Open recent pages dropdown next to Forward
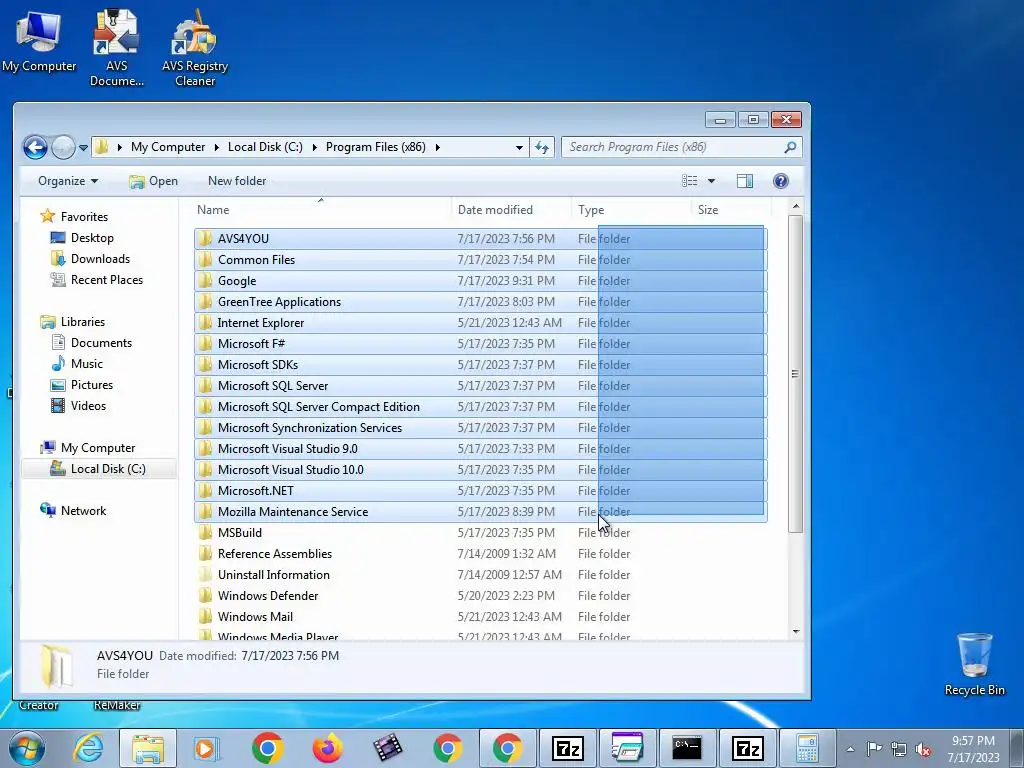The image size is (1024, 768). pos(83,148)
